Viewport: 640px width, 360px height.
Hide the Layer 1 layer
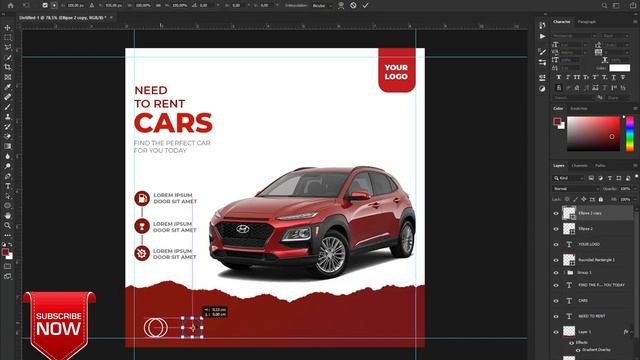(556, 332)
